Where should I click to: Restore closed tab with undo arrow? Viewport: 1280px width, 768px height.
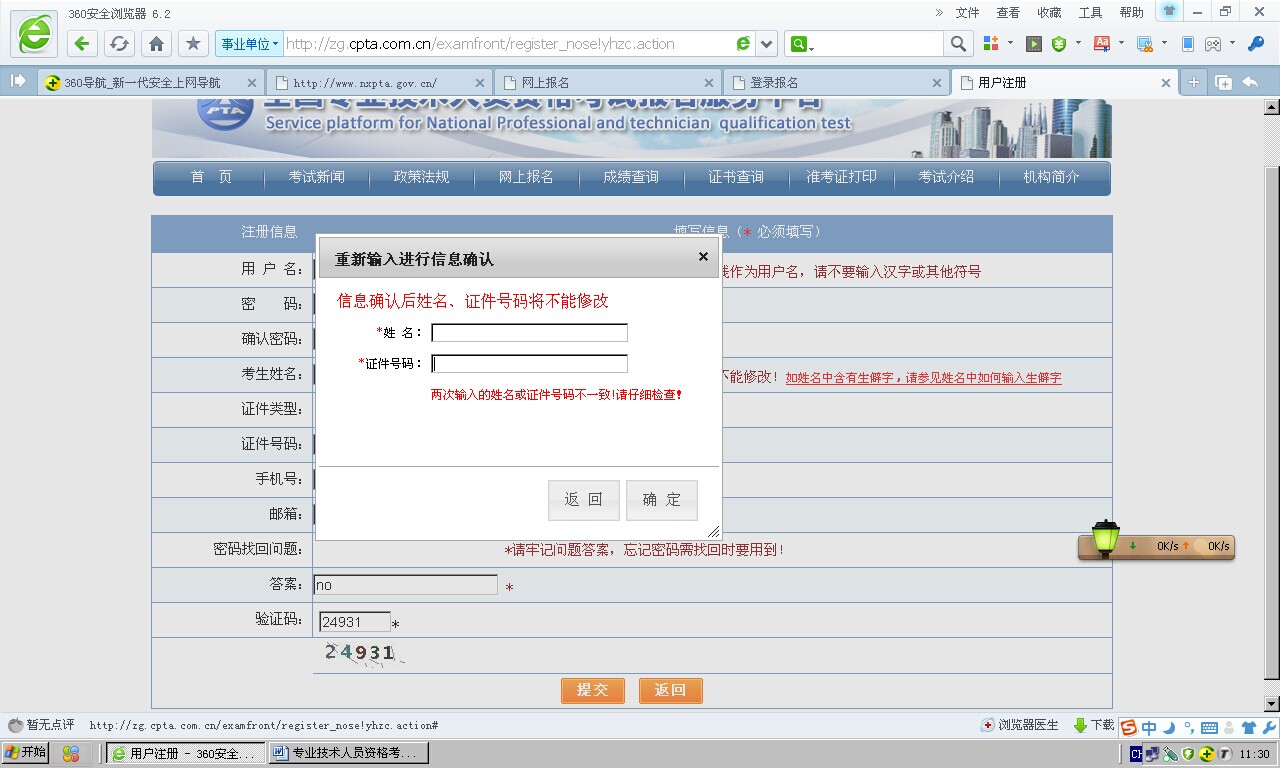pos(1251,83)
